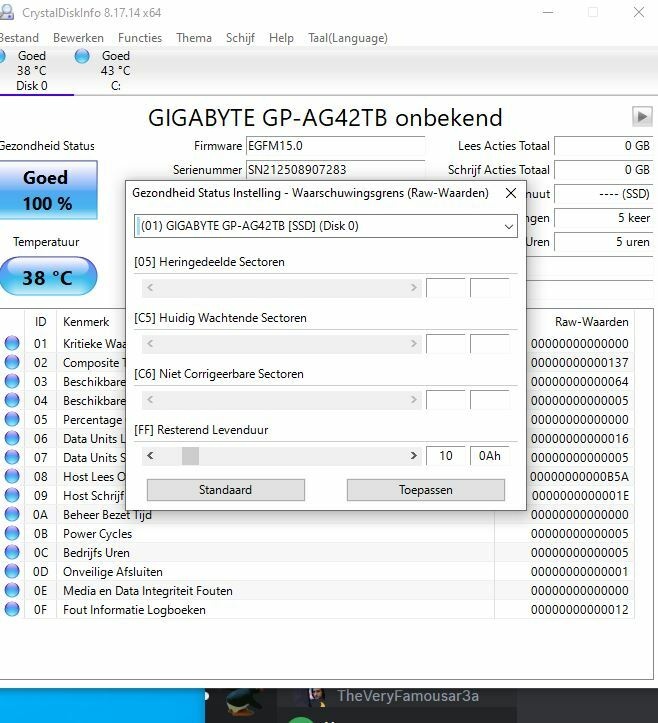This screenshot has height=723, width=658.
Task: Open the Functies menu
Action: 140,38
